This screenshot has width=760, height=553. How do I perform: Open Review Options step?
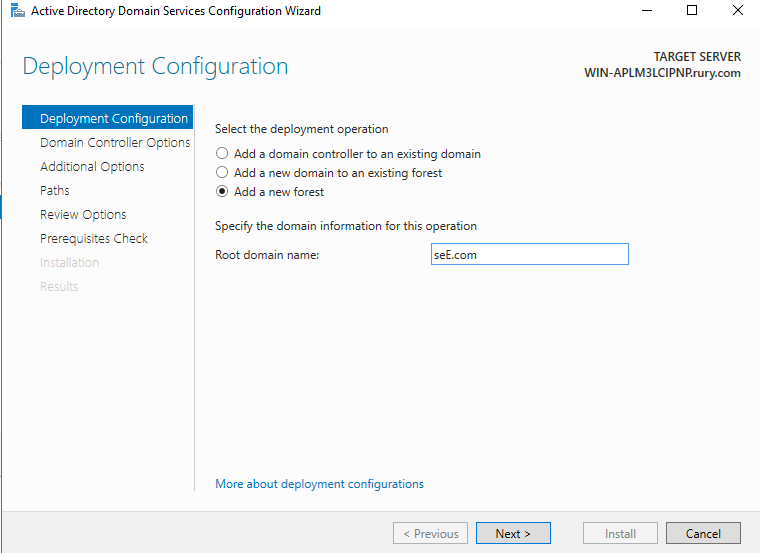(x=83, y=214)
